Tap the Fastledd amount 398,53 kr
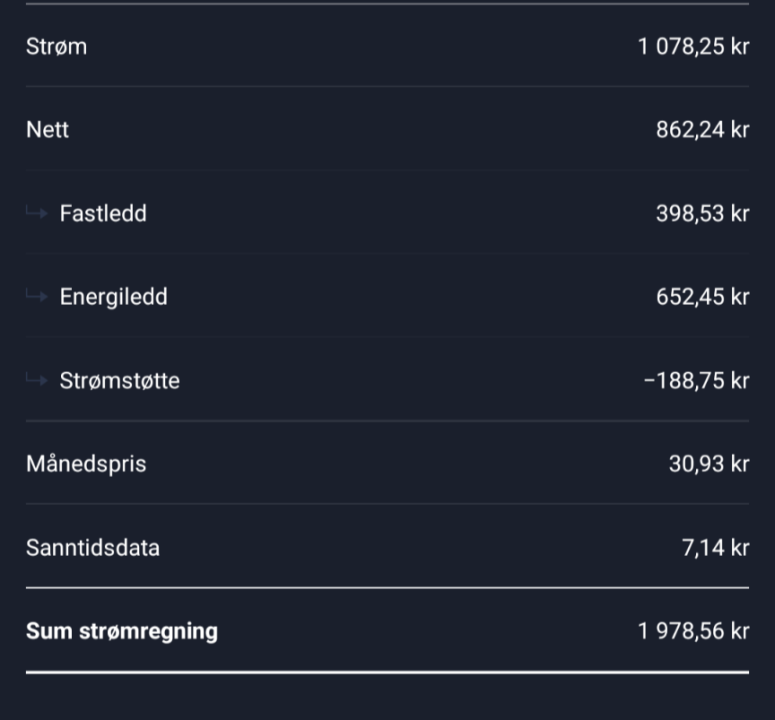 702,213
